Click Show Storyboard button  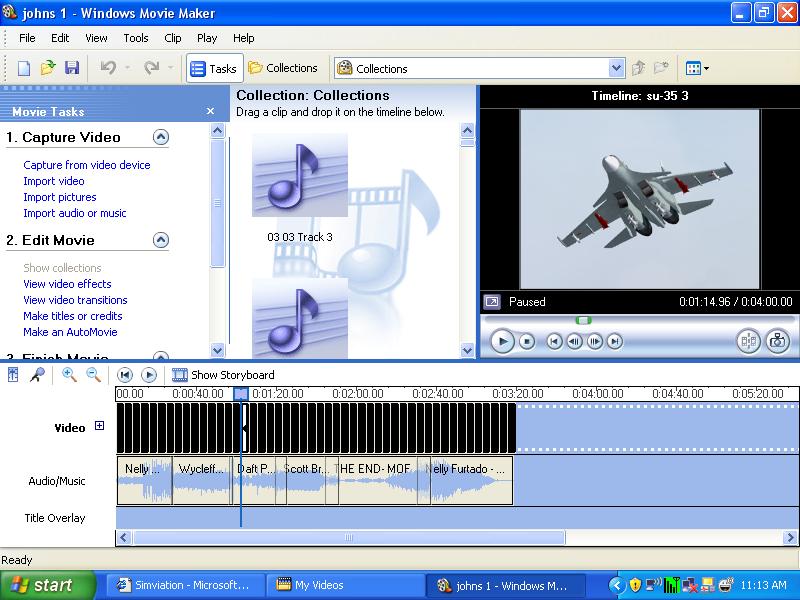click(223, 375)
